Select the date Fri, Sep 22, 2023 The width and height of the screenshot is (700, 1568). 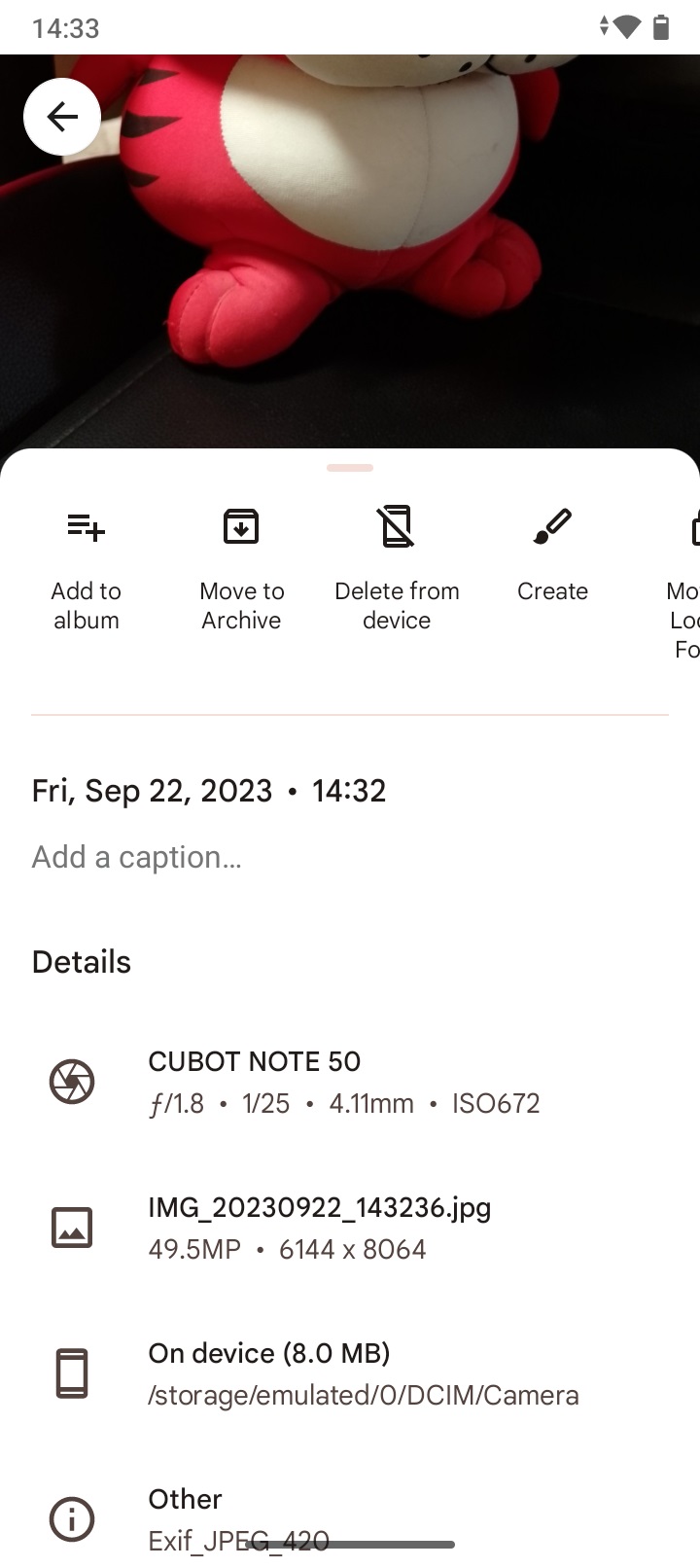[x=153, y=791]
